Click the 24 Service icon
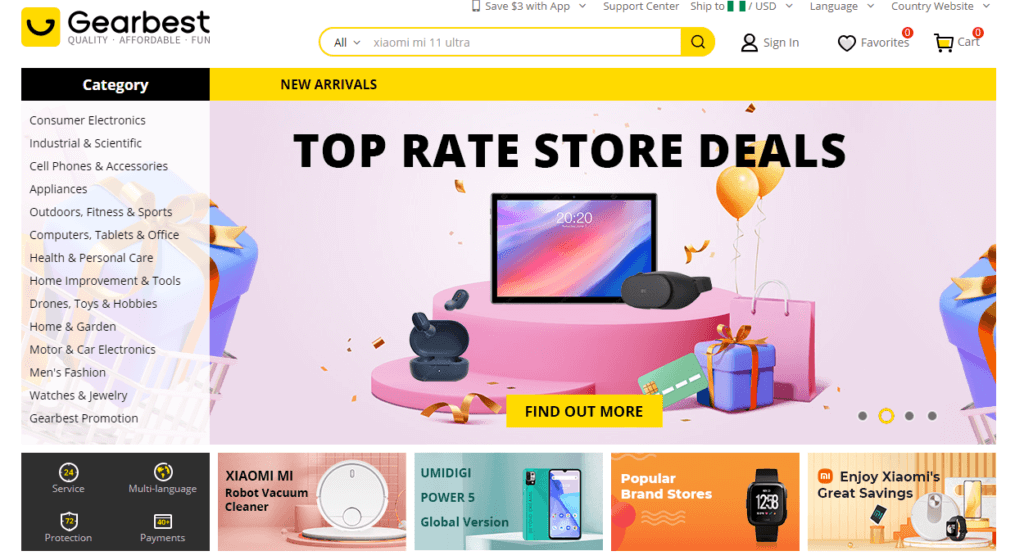Image resolution: width=1024 pixels, height=560 pixels. coord(69,471)
